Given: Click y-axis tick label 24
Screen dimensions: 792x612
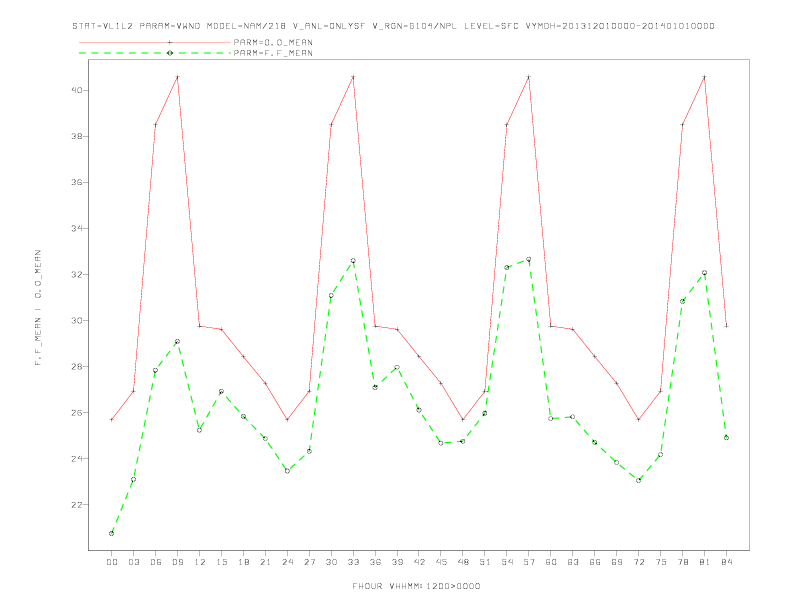Looking at the screenshot, I should click(77, 458).
